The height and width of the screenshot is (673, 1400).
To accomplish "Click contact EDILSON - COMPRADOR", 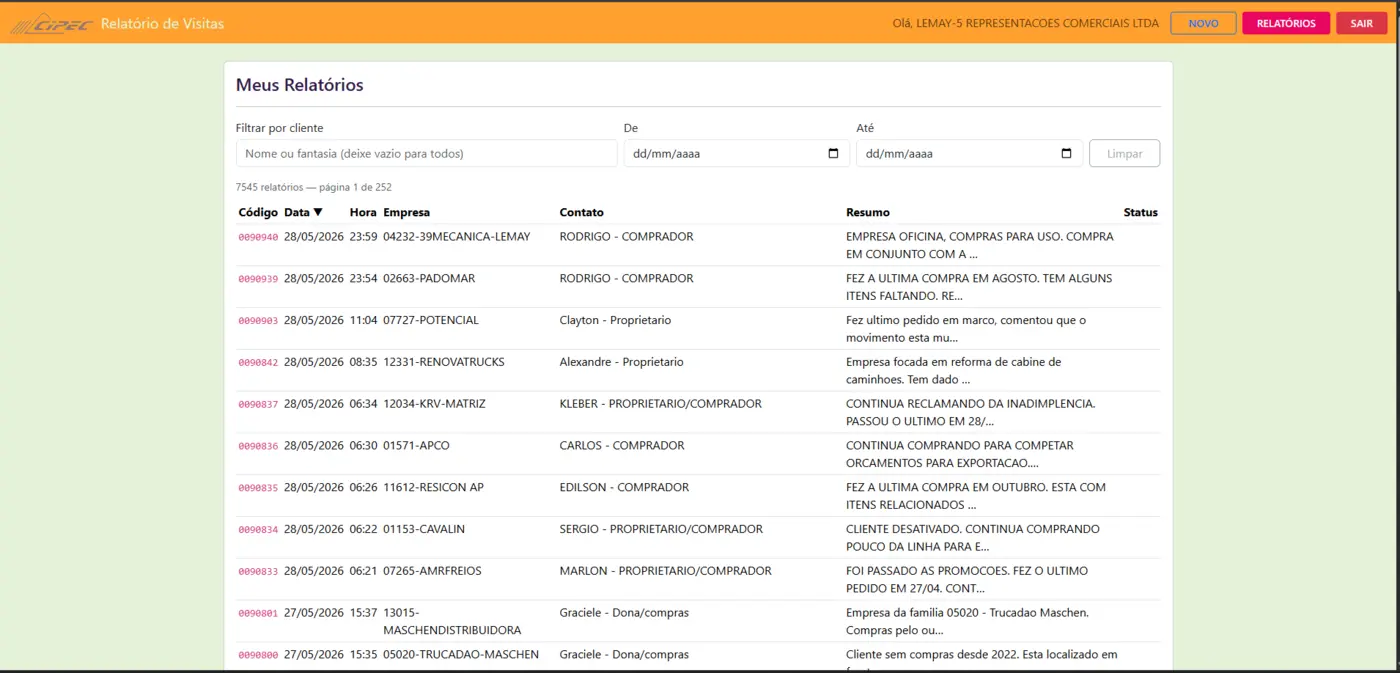I will pos(624,487).
